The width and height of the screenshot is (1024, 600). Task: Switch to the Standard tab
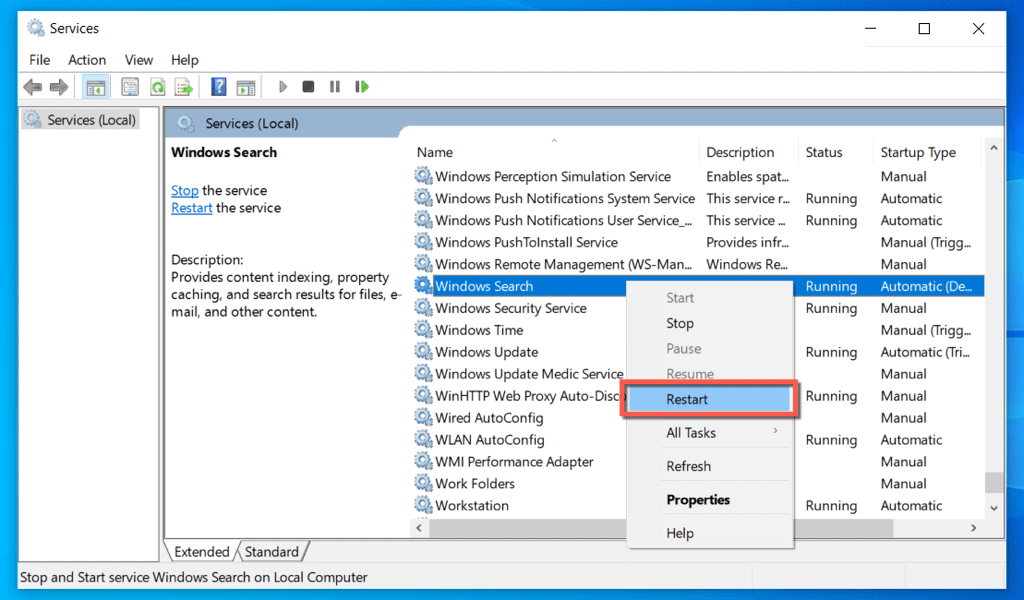(x=272, y=552)
